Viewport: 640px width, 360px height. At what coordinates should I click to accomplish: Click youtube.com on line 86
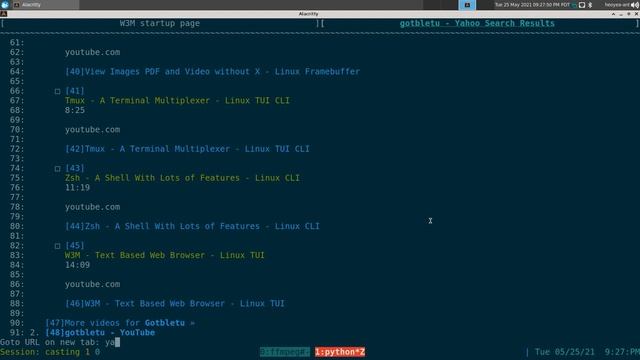[x=92, y=284]
